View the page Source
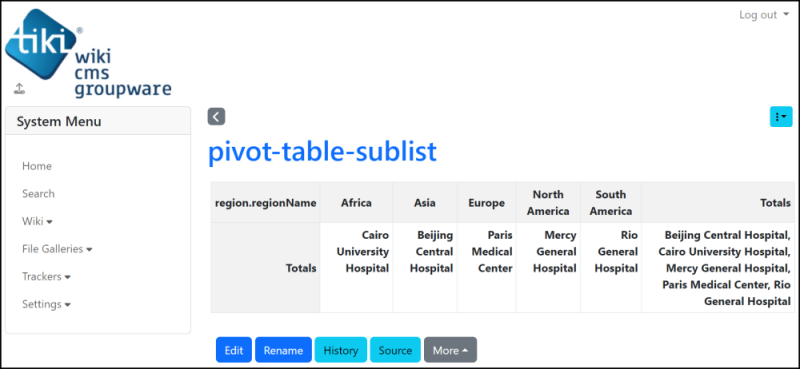This screenshot has width=800, height=369. [395, 350]
